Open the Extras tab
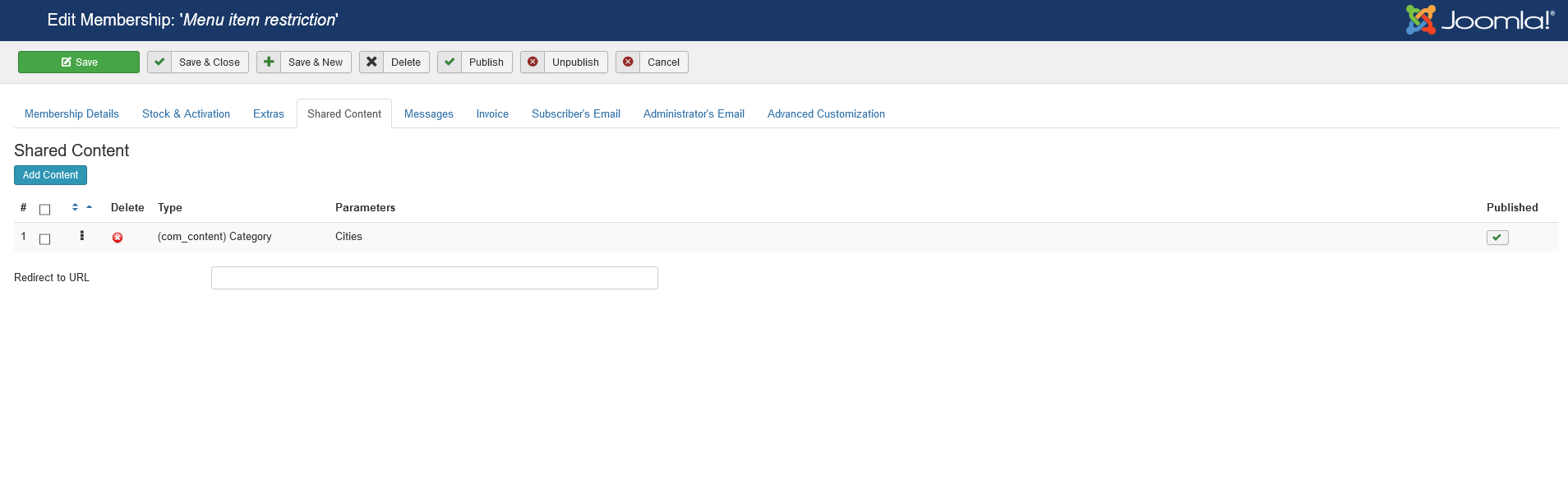The width and height of the screenshot is (1568, 481). click(269, 114)
